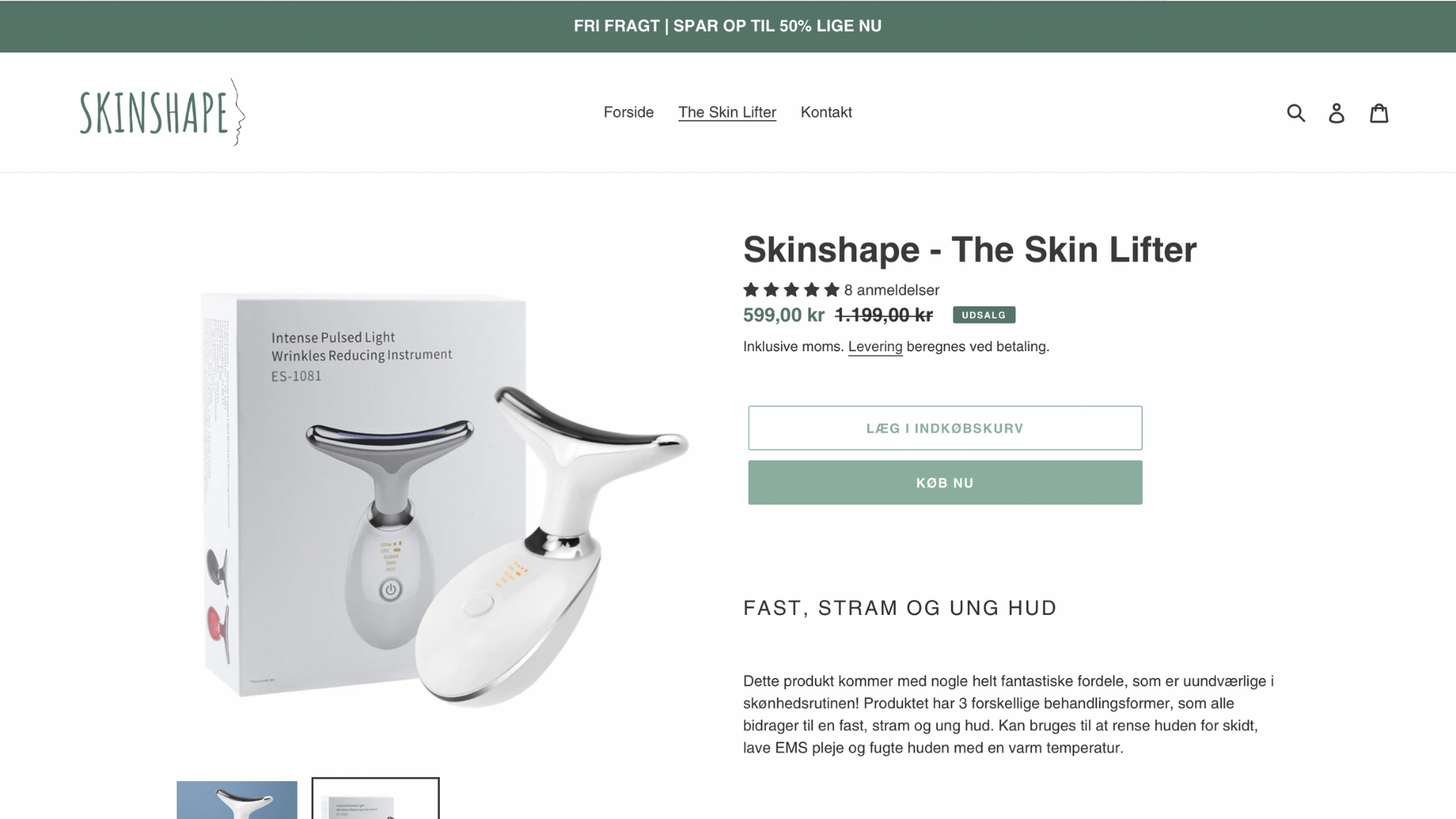The image size is (1456, 819).
Task: Click the Fri fragt announcement banner
Action: coord(728,26)
